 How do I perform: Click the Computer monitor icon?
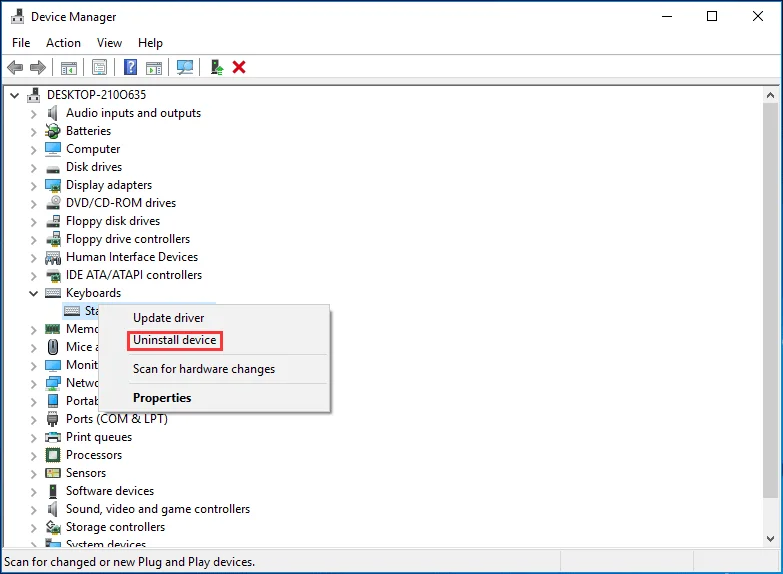[x=52, y=149]
